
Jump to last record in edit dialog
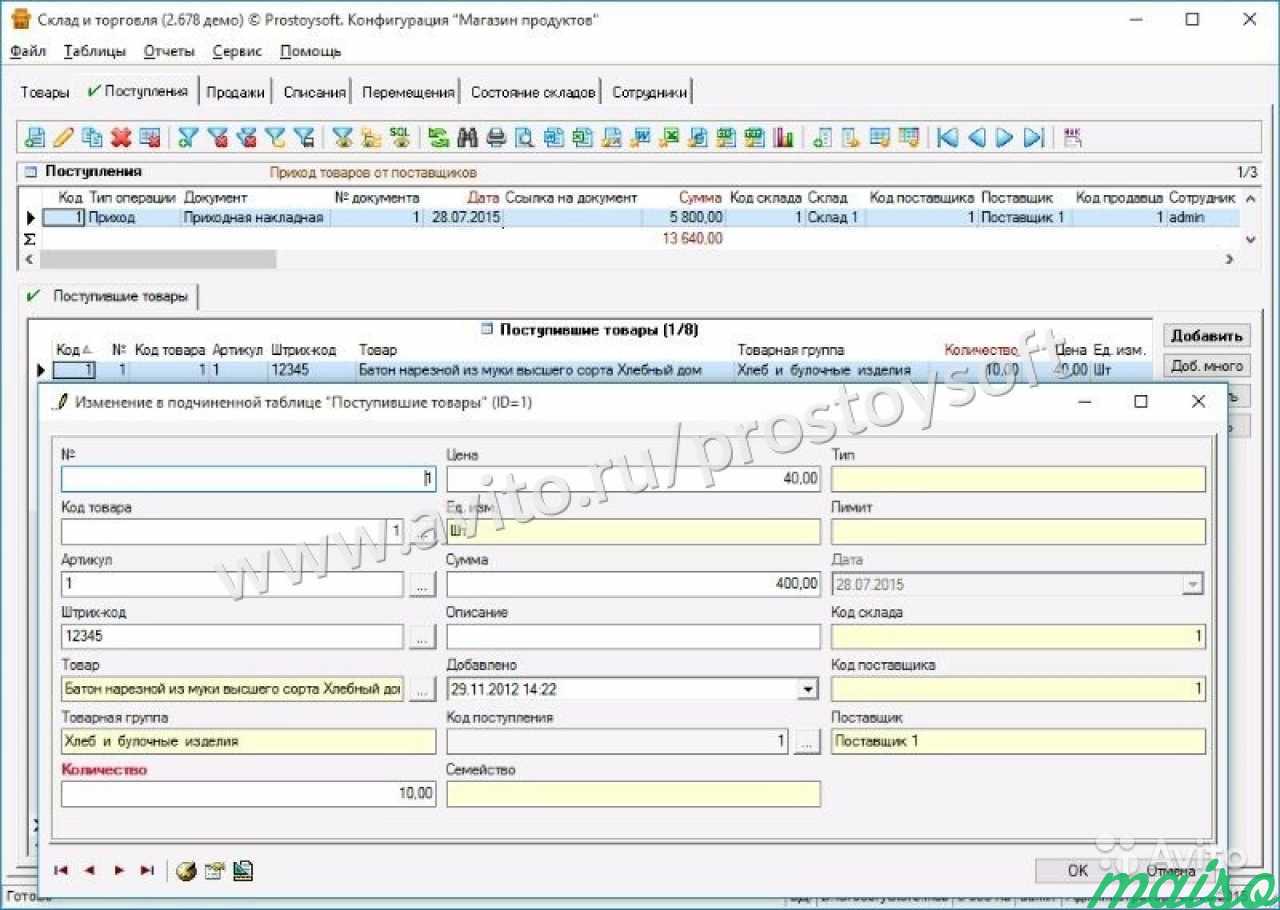[147, 871]
